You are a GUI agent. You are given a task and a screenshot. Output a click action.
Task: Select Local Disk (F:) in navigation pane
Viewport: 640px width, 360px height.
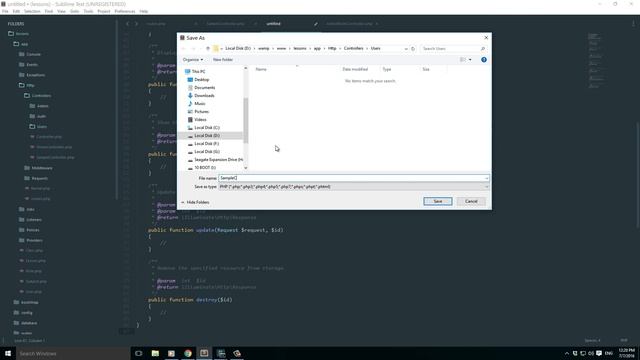tap(207, 144)
